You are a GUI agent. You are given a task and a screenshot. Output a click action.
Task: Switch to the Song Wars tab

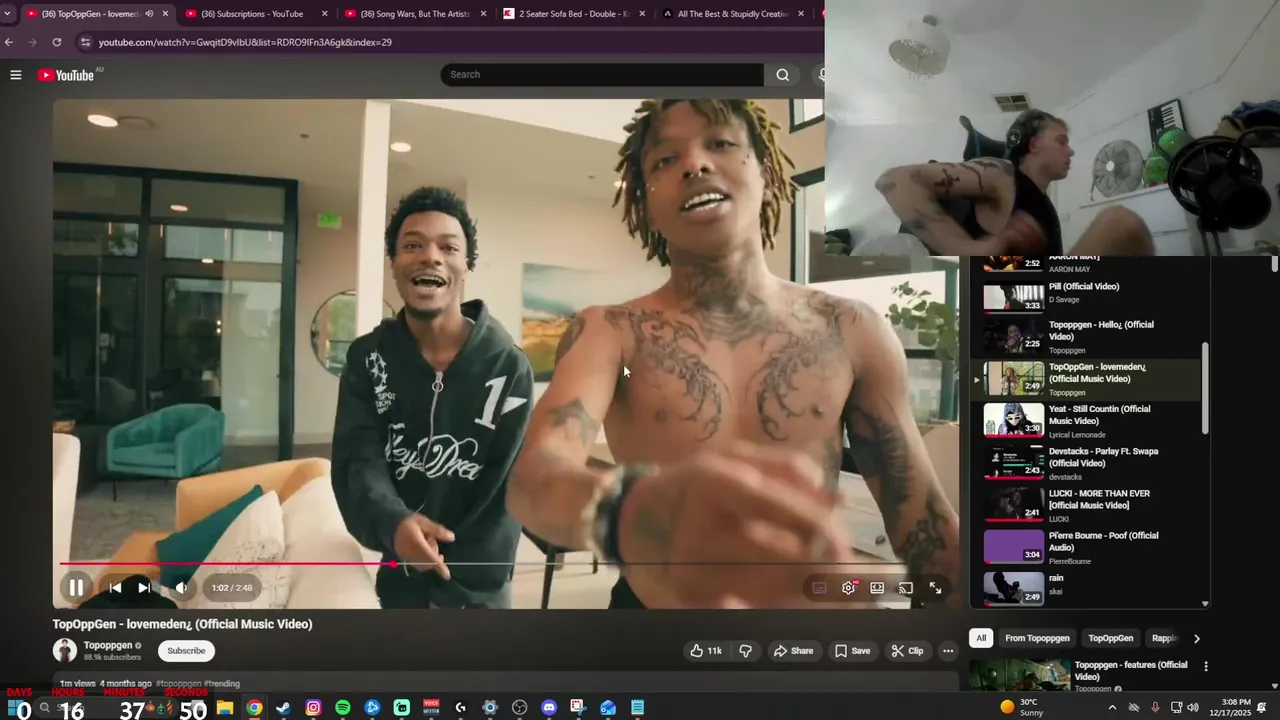(x=415, y=14)
